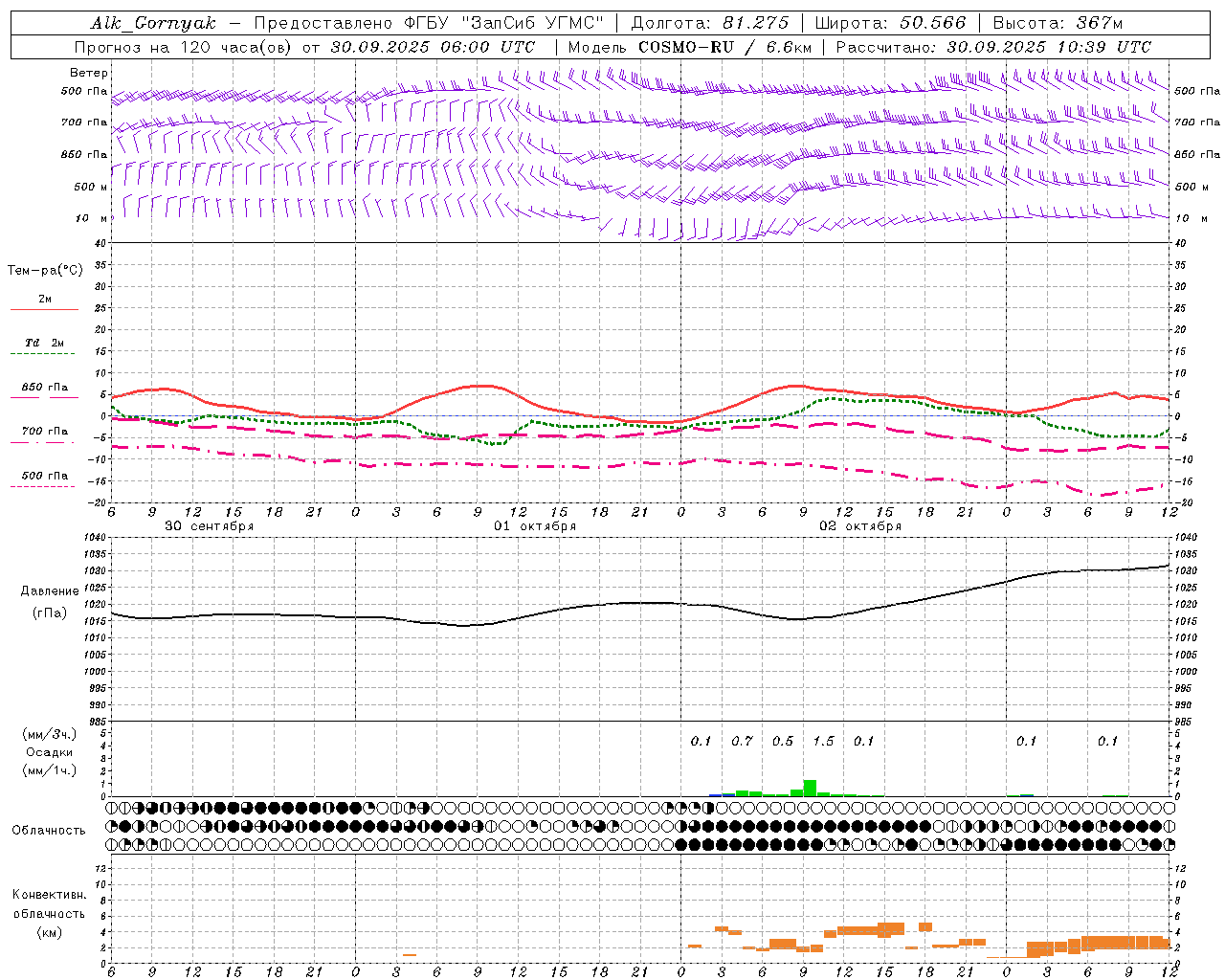Screen dimensions: 1225x980
Task: Click the Высота: 367м value
Action: 1058,23
